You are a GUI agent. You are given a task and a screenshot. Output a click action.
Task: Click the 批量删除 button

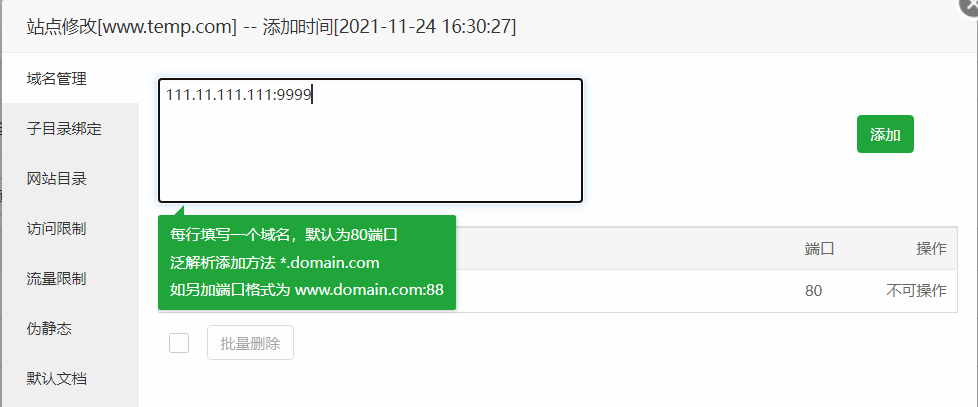[250, 343]
